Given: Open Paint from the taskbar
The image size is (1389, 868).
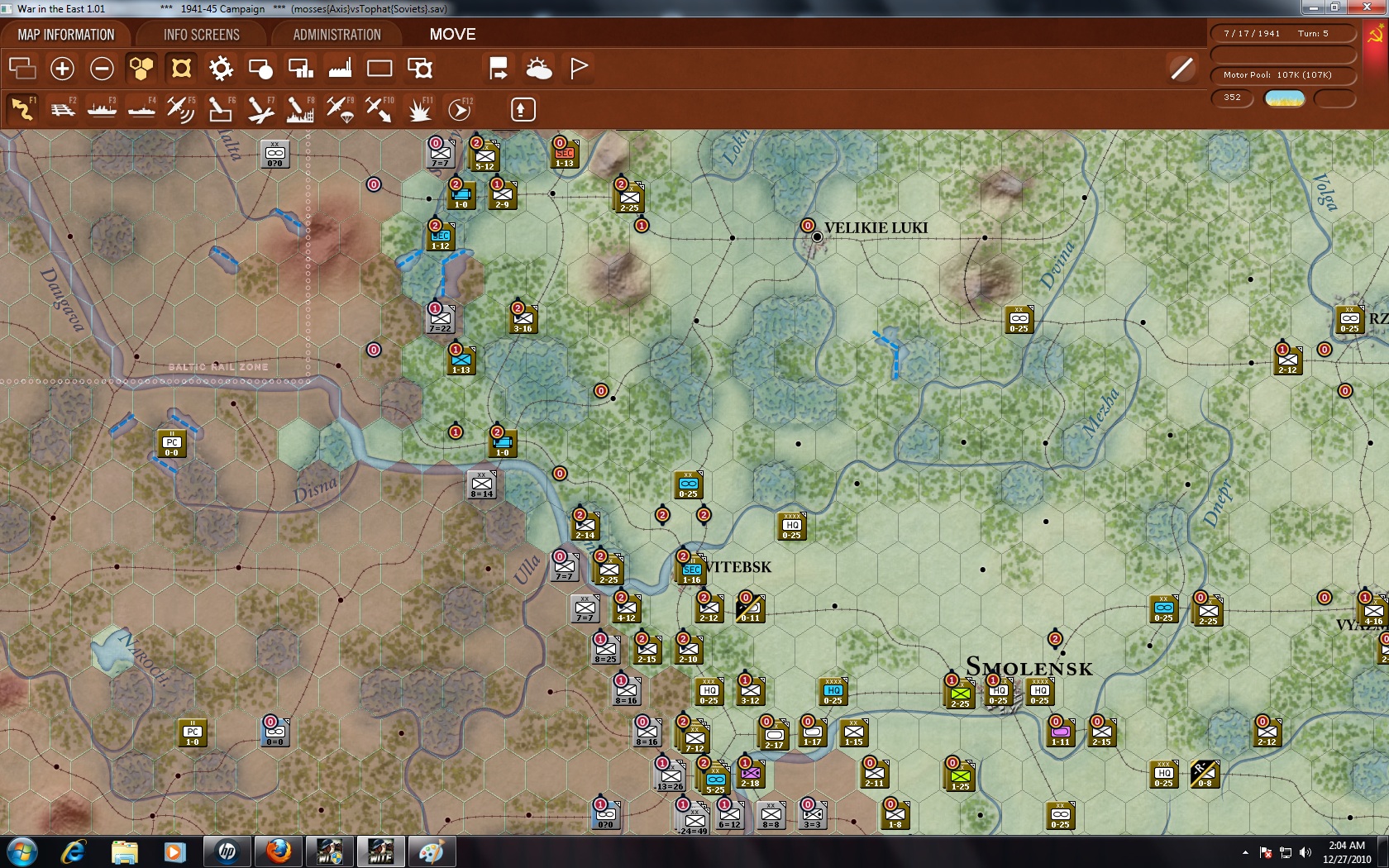Looking at the screenshot, I should pyautogui.click(x=431, y=851).
